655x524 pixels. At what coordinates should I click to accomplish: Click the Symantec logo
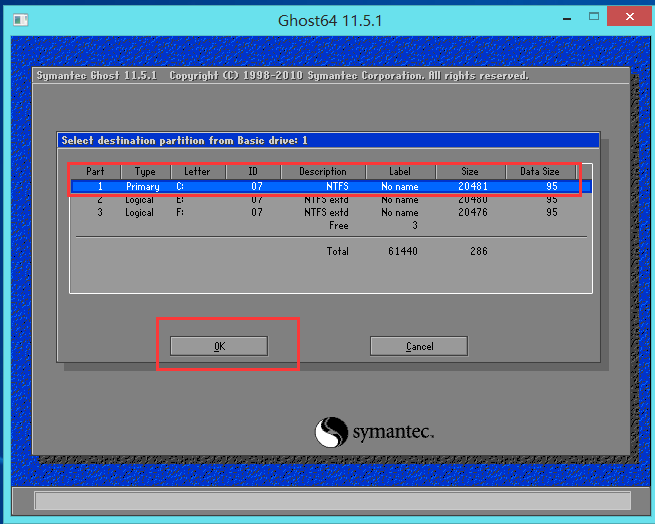click(x=374, y=432)
